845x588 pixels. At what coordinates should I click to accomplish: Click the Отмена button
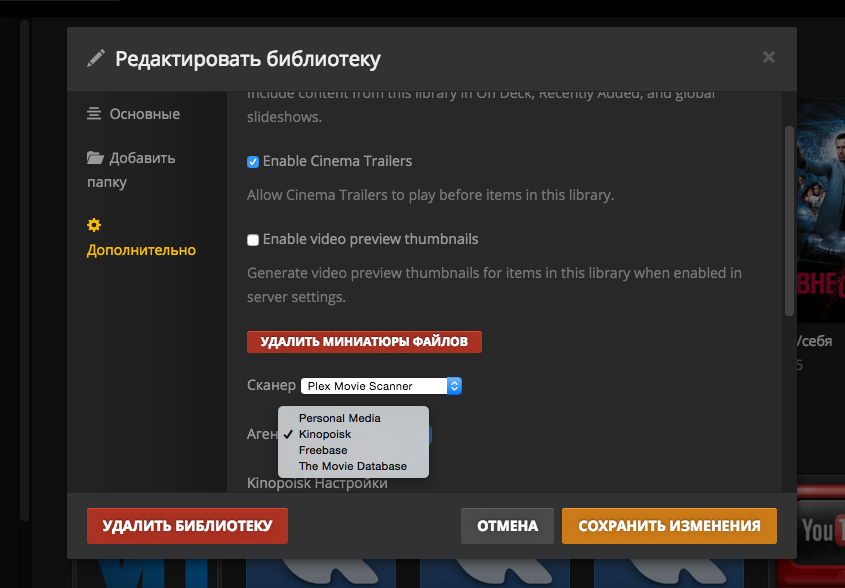[x=507, y=526]
